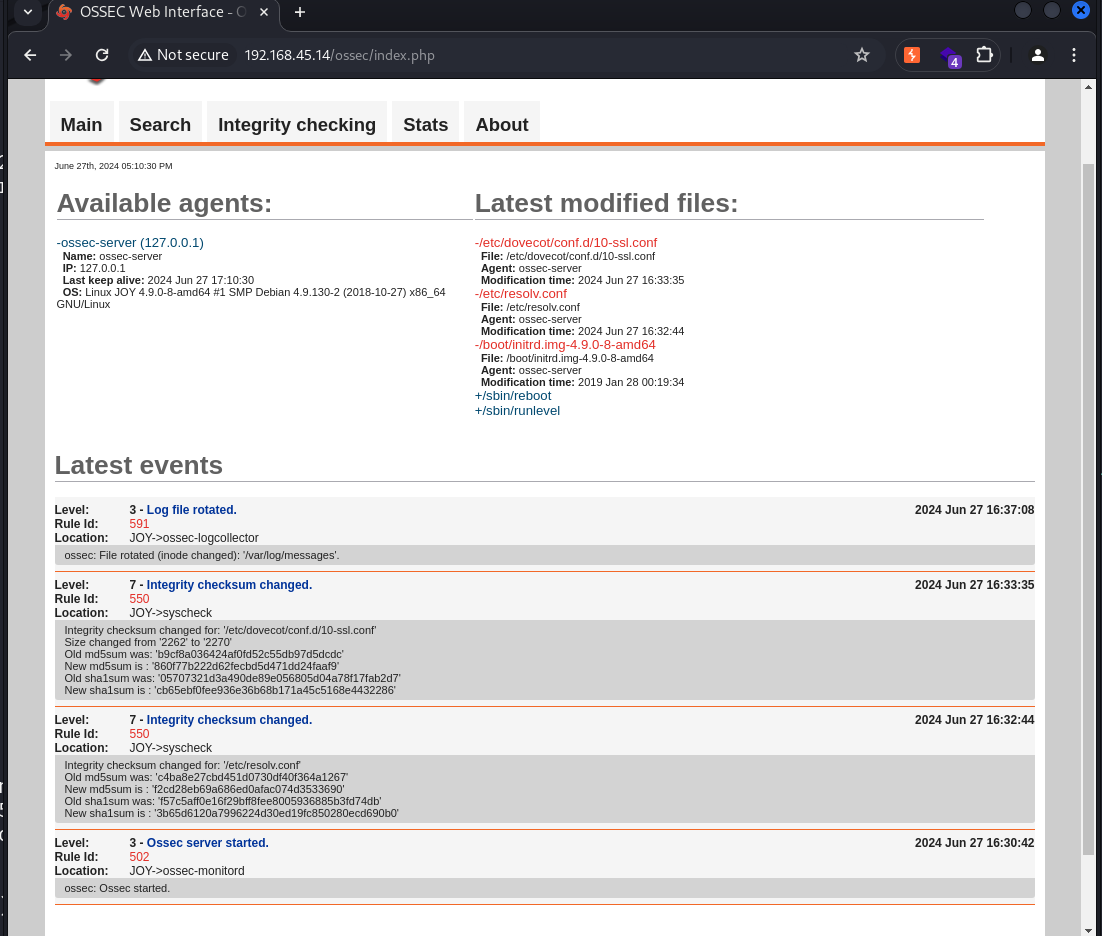Go back to the previous page

coord(30,55)
